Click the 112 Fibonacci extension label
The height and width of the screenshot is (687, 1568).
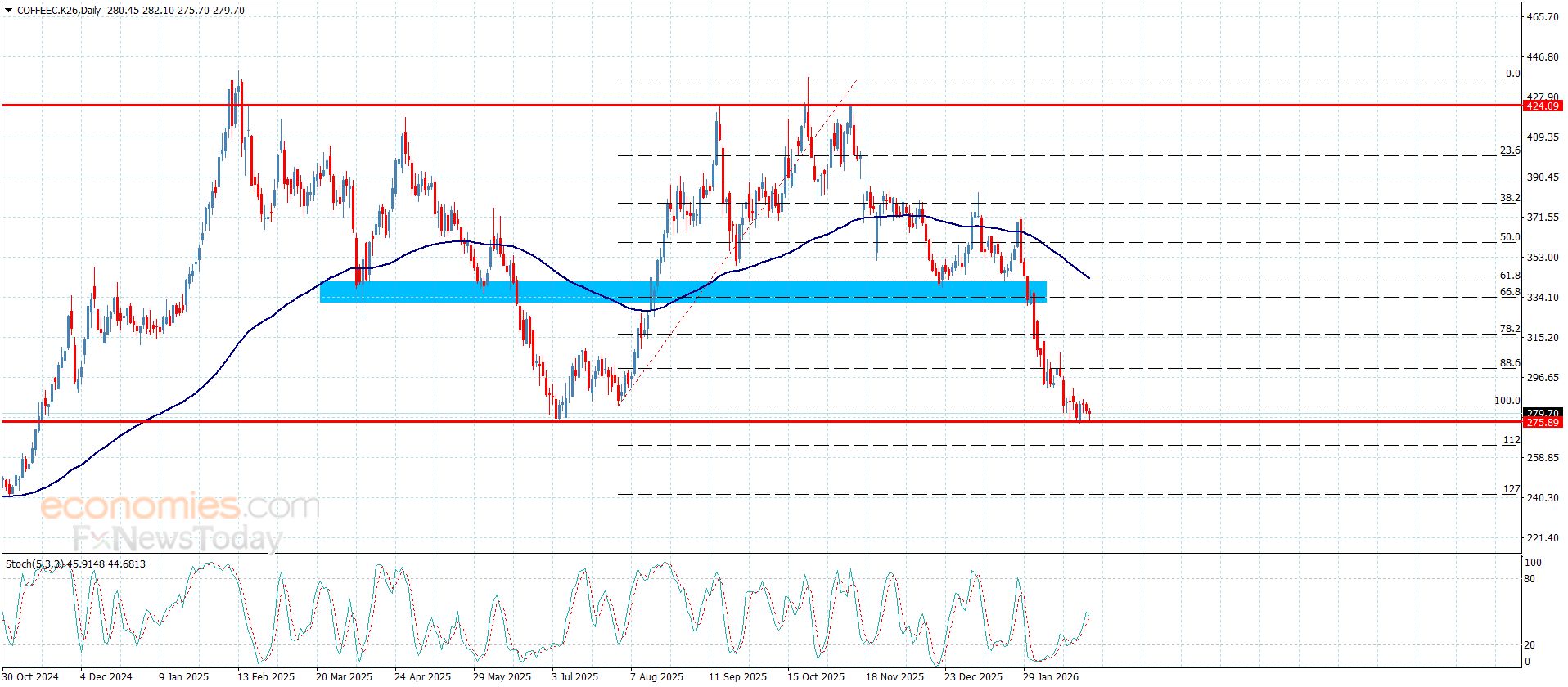pos(1512,440)
